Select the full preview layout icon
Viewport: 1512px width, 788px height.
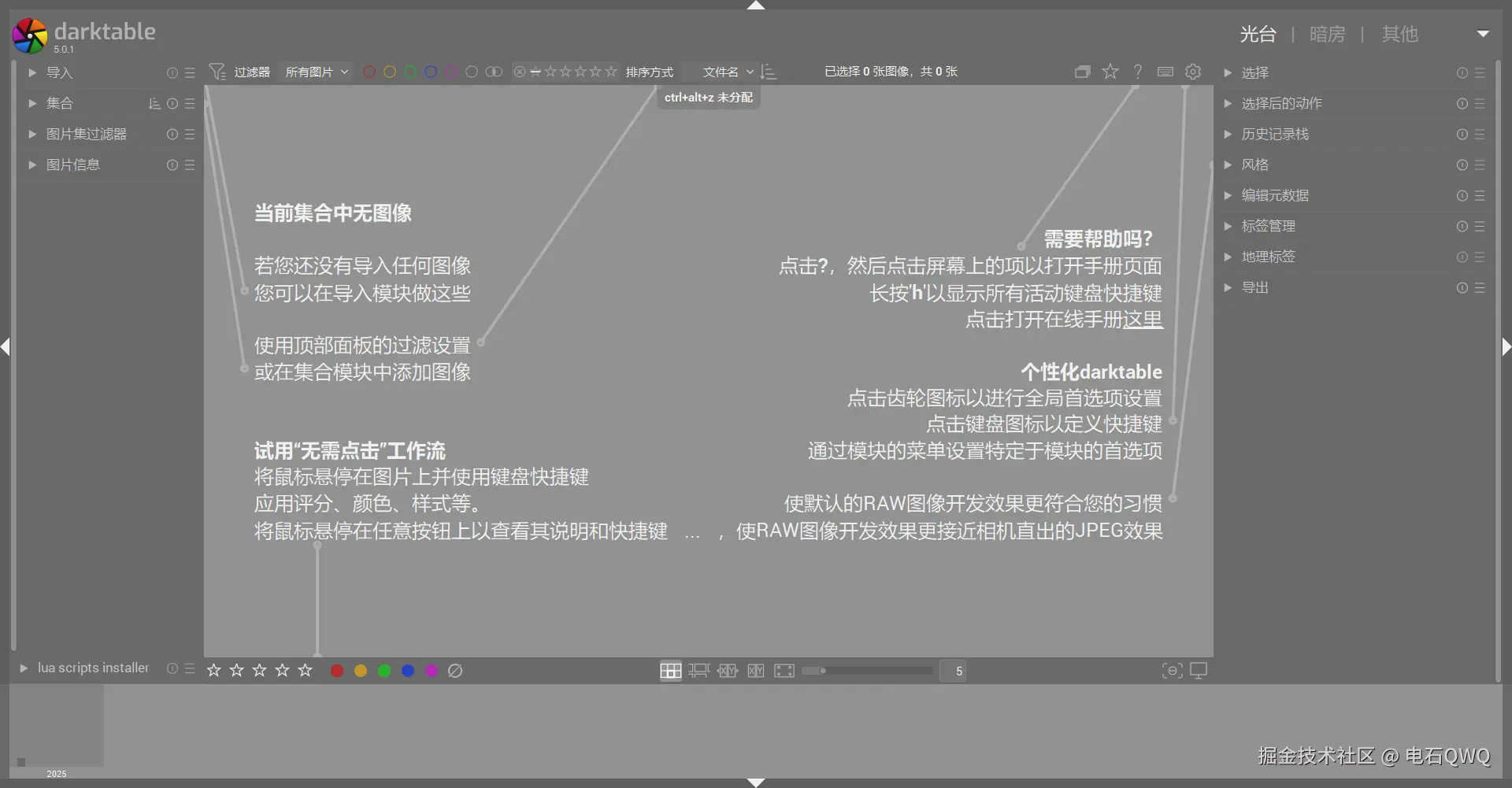pos(784,671)
